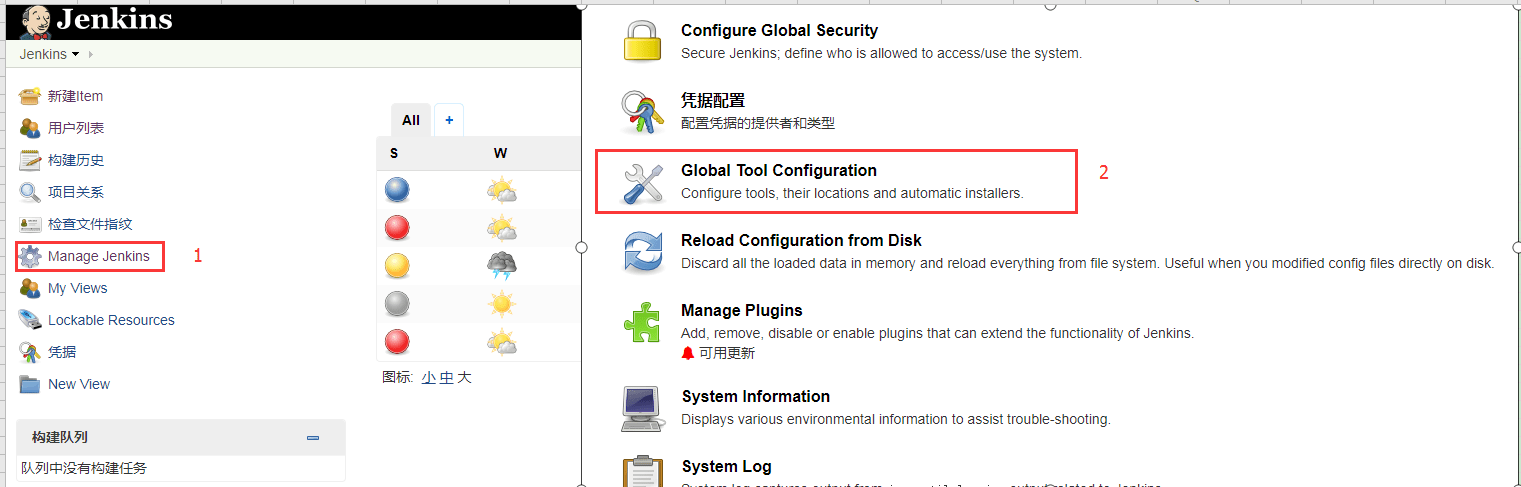Click the 队列中没有构建任务 message
The height and width of the screenshot is (487, 1521).
click(x=84, y=468)
